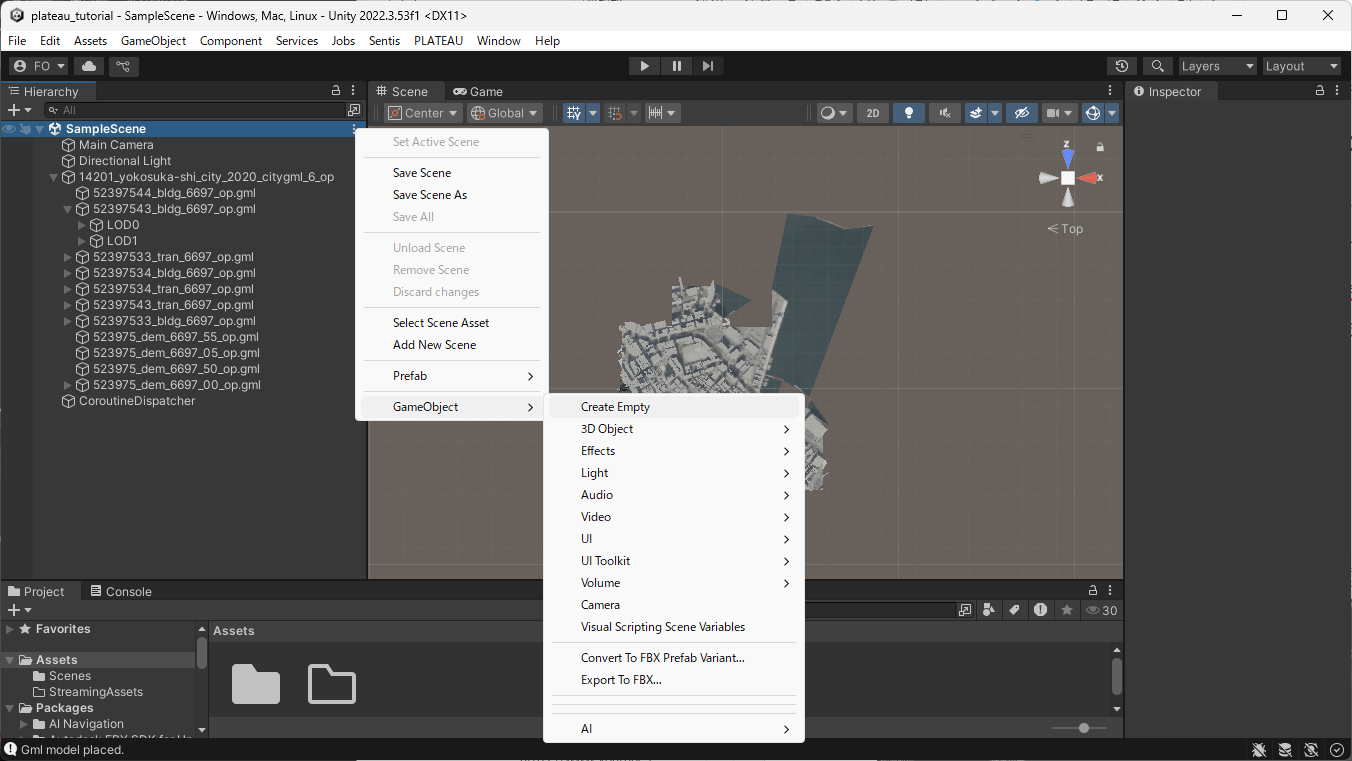Click the account icon labeled FO
The image size is (1352, 761).
[x=39, y=66]
